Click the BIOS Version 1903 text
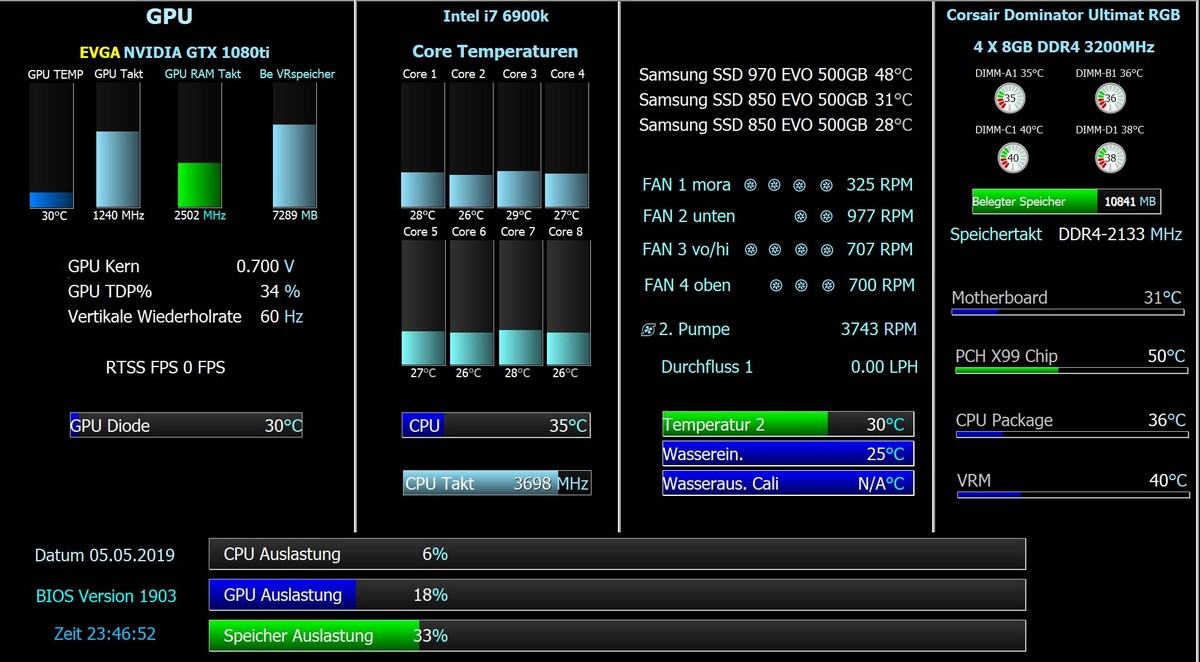This screenshot has height=662, width=1200. [x=106, y=596]
